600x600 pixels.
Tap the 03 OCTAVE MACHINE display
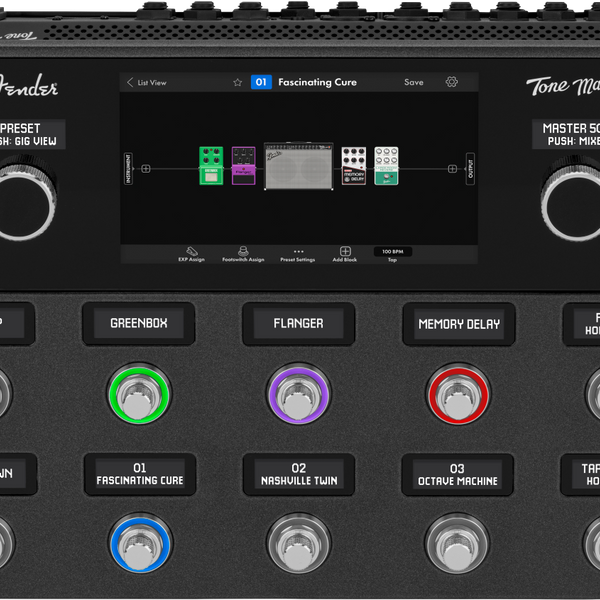[458, 474]
